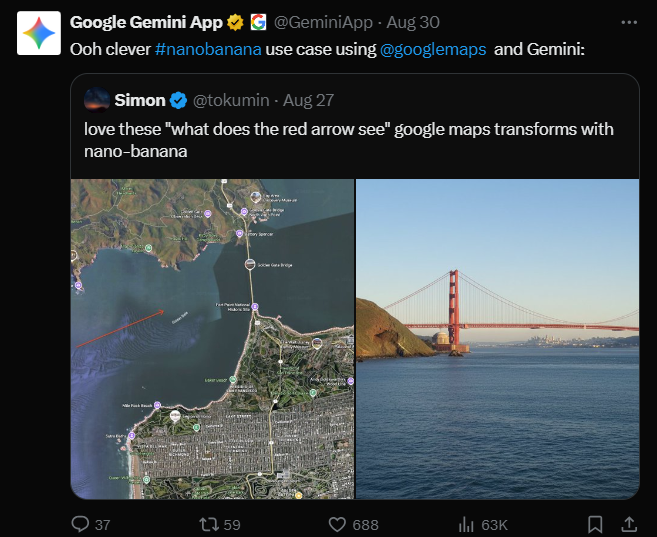Click Simon's profile avatar in quoted post
This screenshot has height=537, width=657.
97,99
